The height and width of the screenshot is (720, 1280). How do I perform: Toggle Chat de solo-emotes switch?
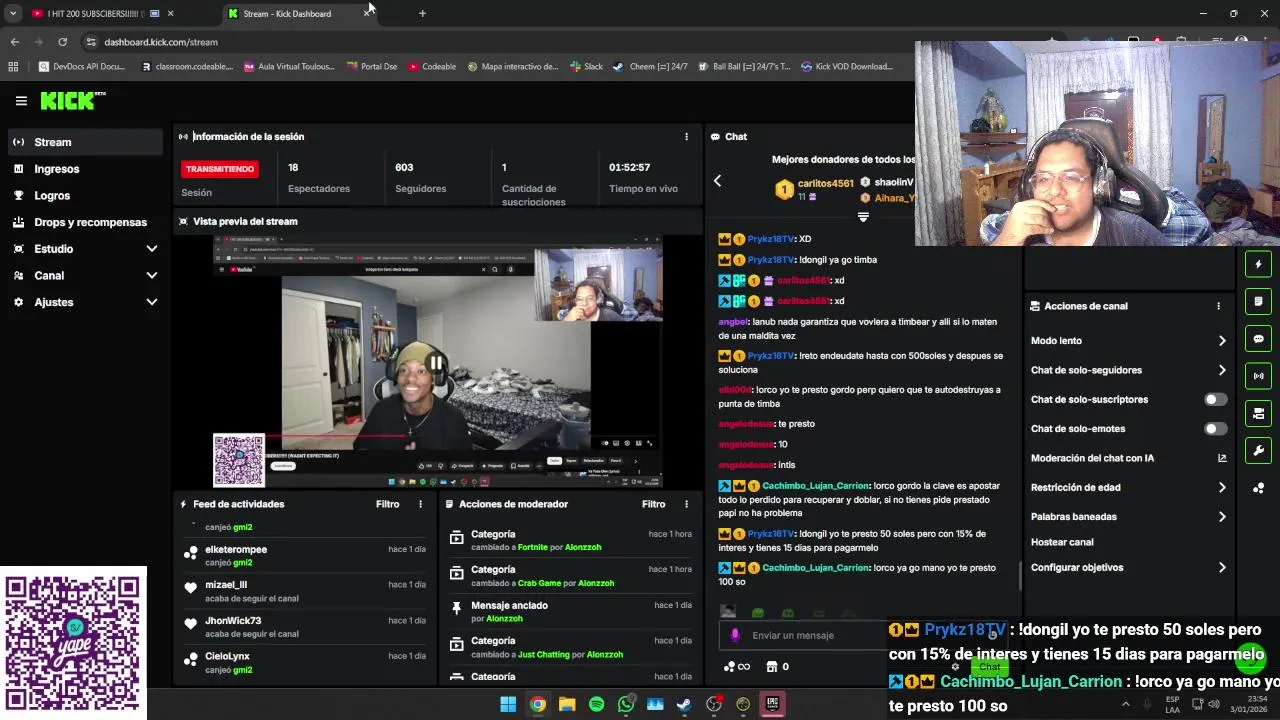[x=1215, y=429]
